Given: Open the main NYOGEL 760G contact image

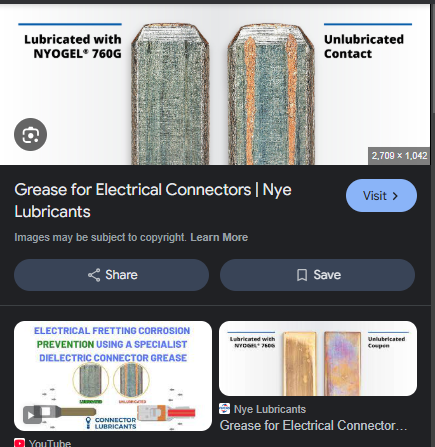Looking at the screenshot, I should coord(215,85).
